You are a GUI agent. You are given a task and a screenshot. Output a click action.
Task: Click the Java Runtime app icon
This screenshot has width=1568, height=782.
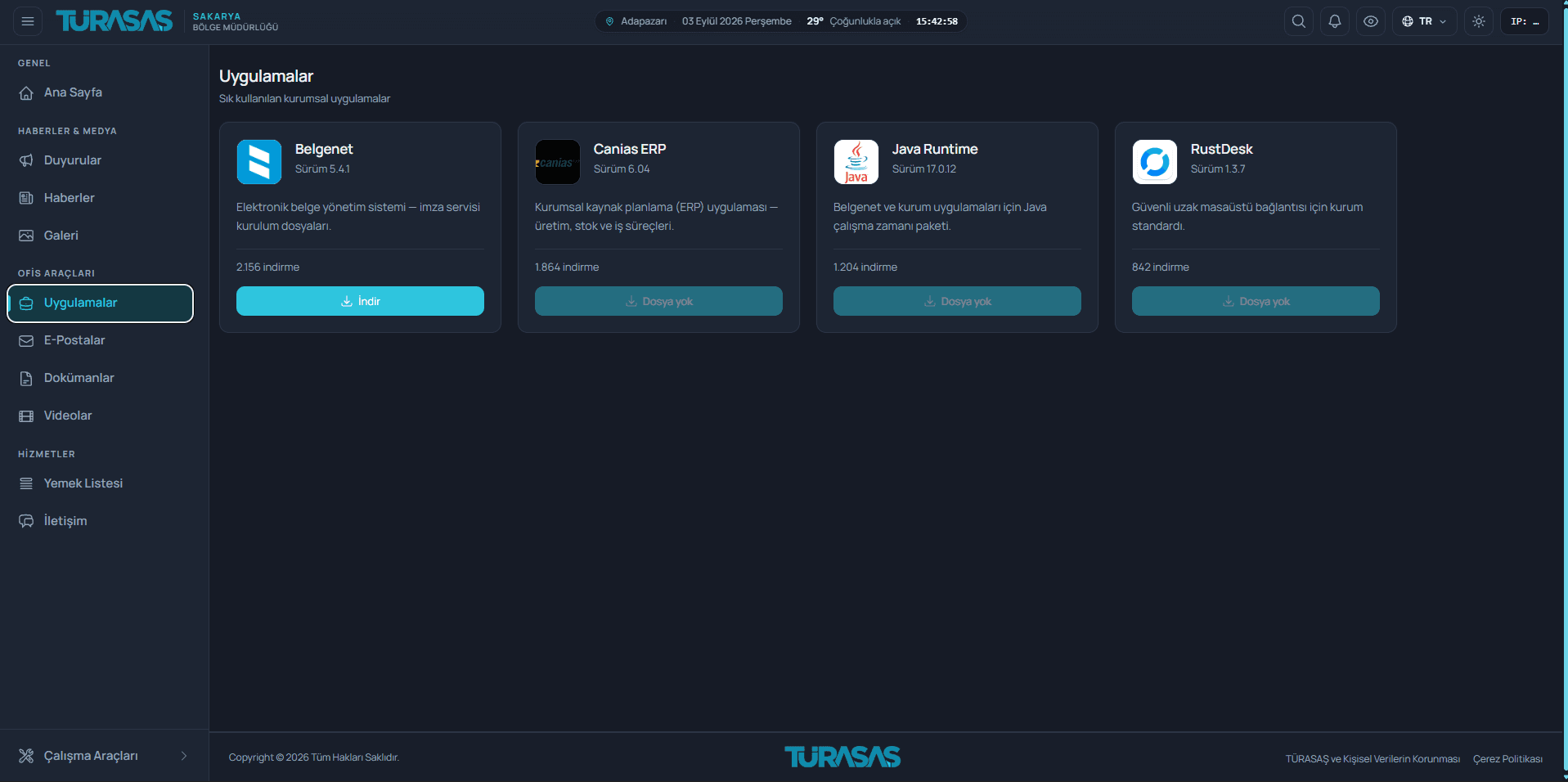[x=856, y=162]
